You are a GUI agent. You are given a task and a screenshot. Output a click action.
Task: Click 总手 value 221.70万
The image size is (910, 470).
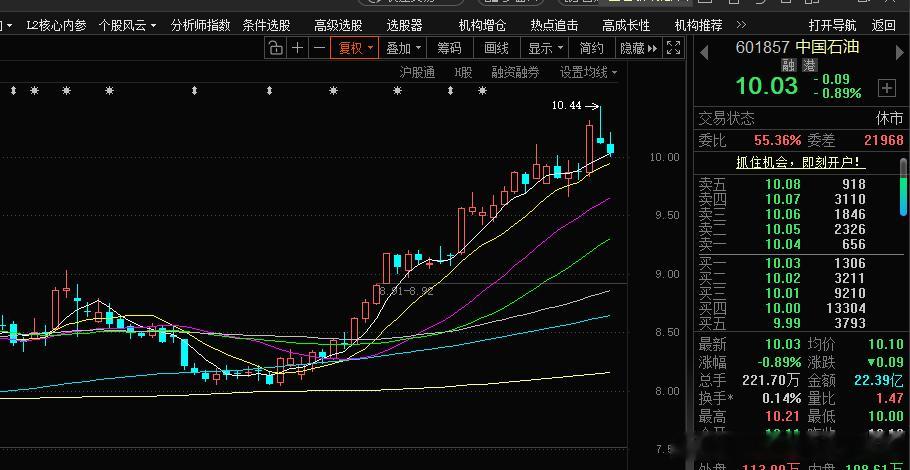(772, 381)
